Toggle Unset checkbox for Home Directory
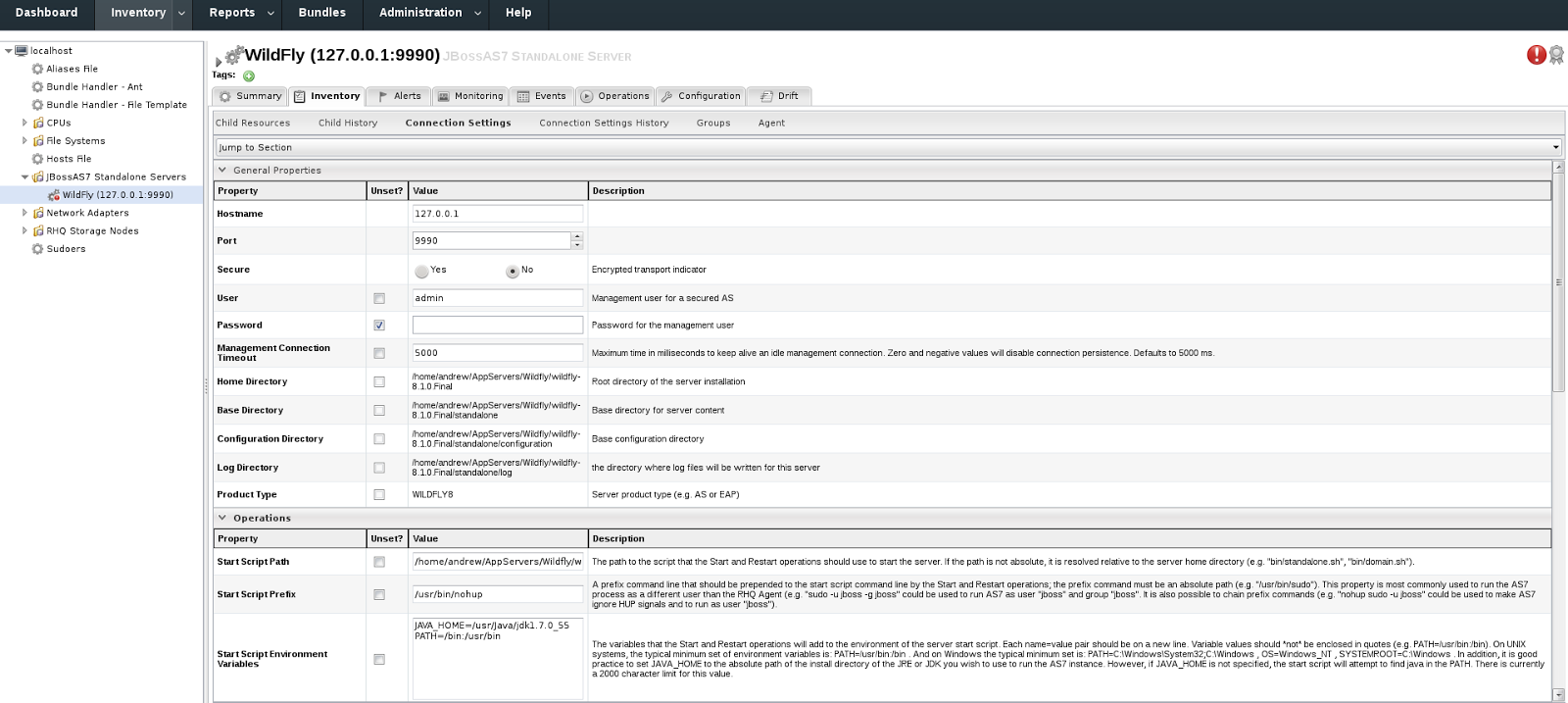Viewport: 1568px width, 703px height. click(379, 381)
